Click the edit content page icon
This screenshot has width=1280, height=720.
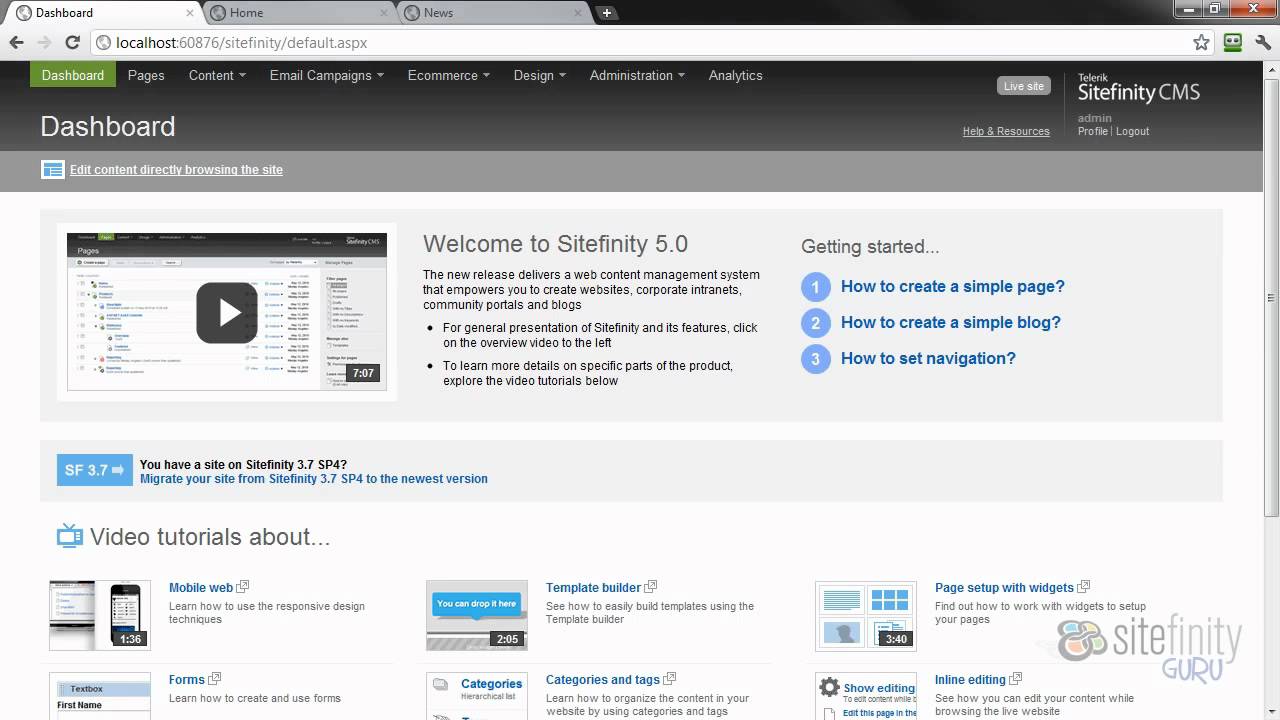click(53, 170)
